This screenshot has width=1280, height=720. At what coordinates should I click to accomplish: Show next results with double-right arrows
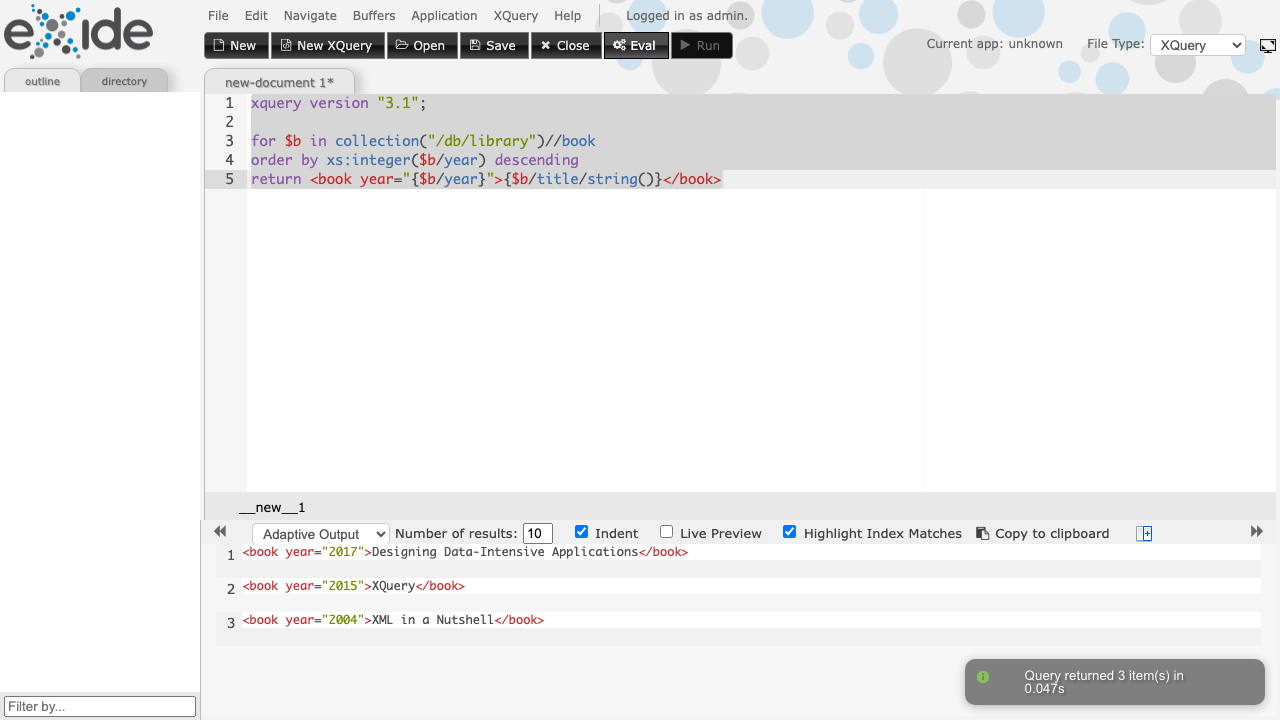1257,532
